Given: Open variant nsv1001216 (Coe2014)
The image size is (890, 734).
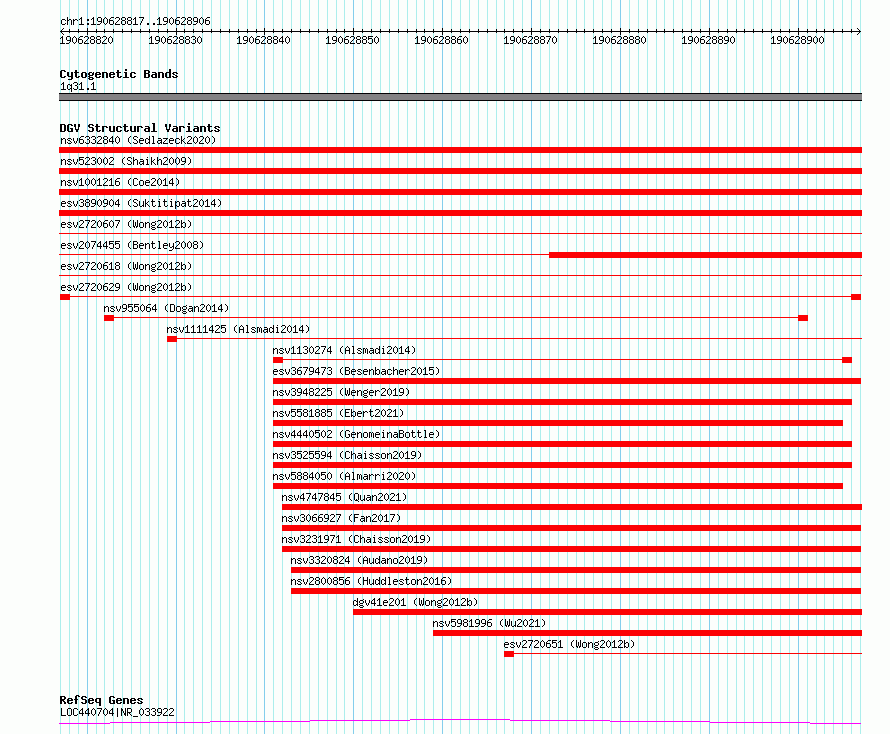Looking at the screenshot, I should click(120, 182).
